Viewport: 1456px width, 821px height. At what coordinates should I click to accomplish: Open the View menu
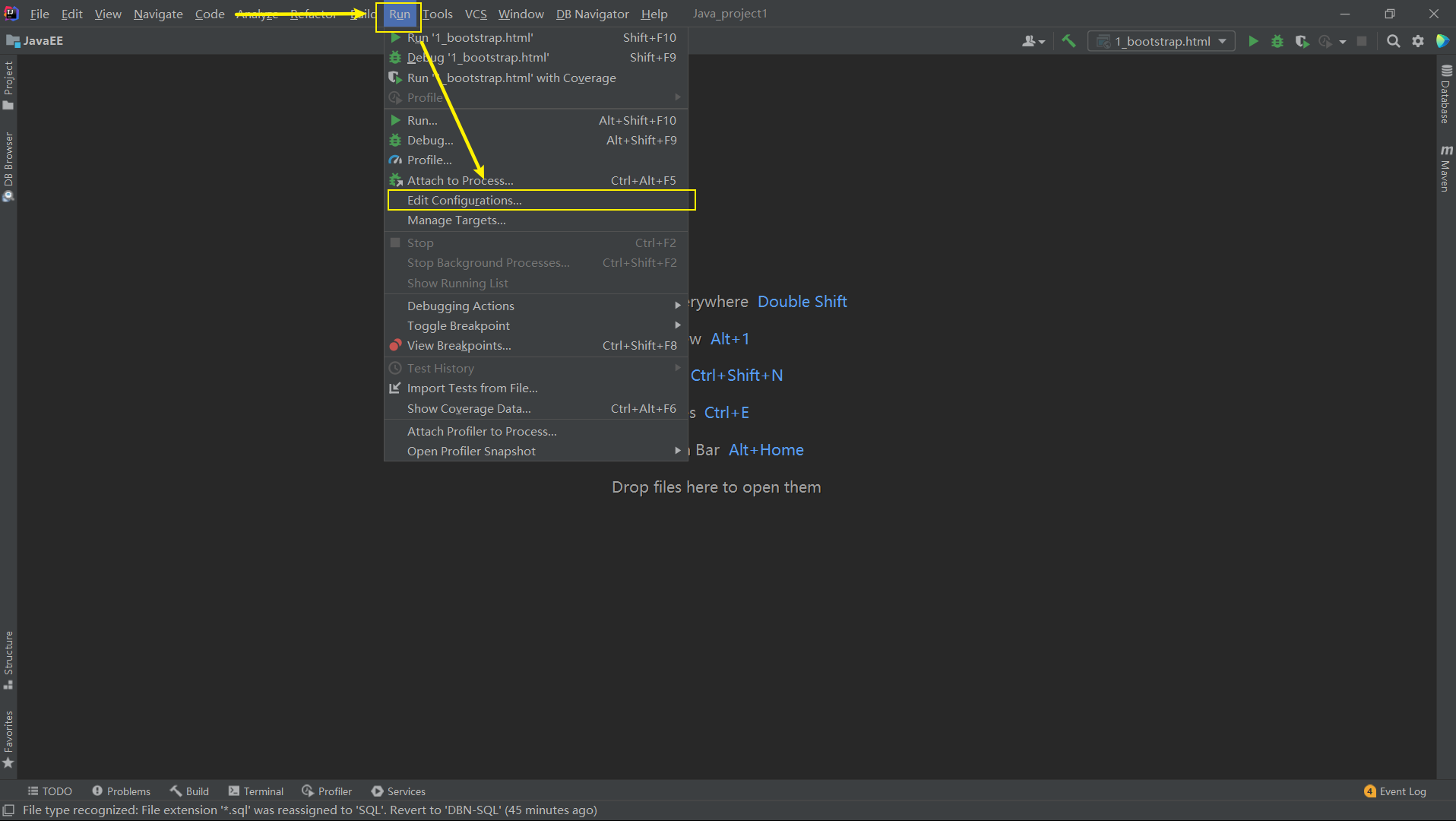108,14
